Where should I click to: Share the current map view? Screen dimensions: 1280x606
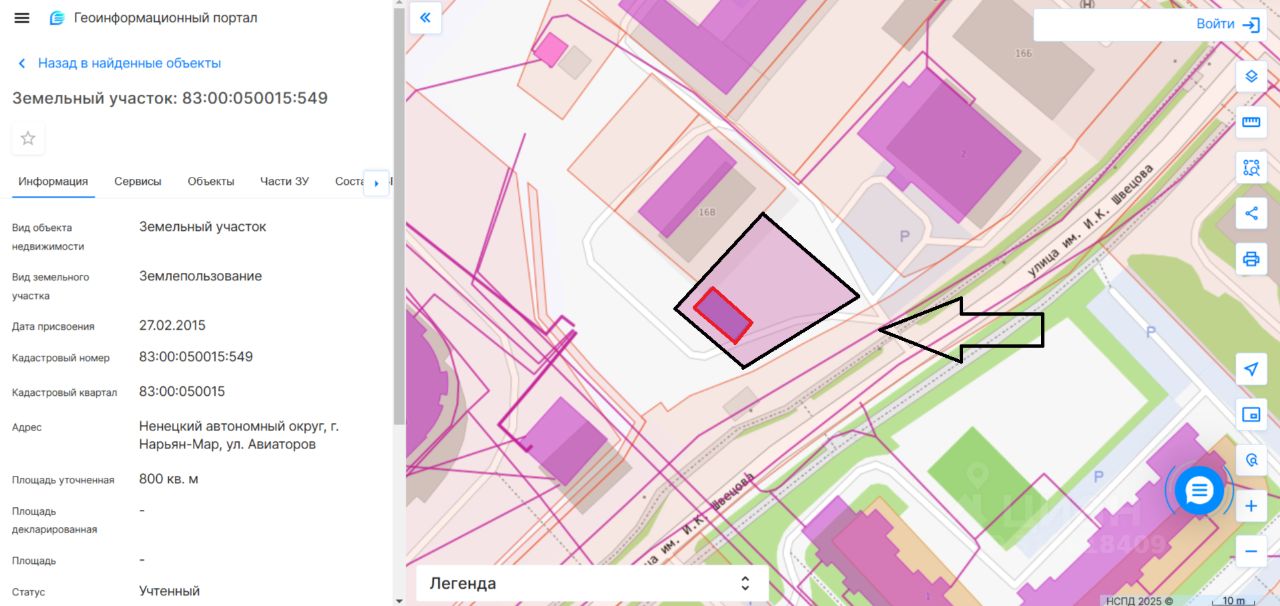click(x=1251, y=213)
